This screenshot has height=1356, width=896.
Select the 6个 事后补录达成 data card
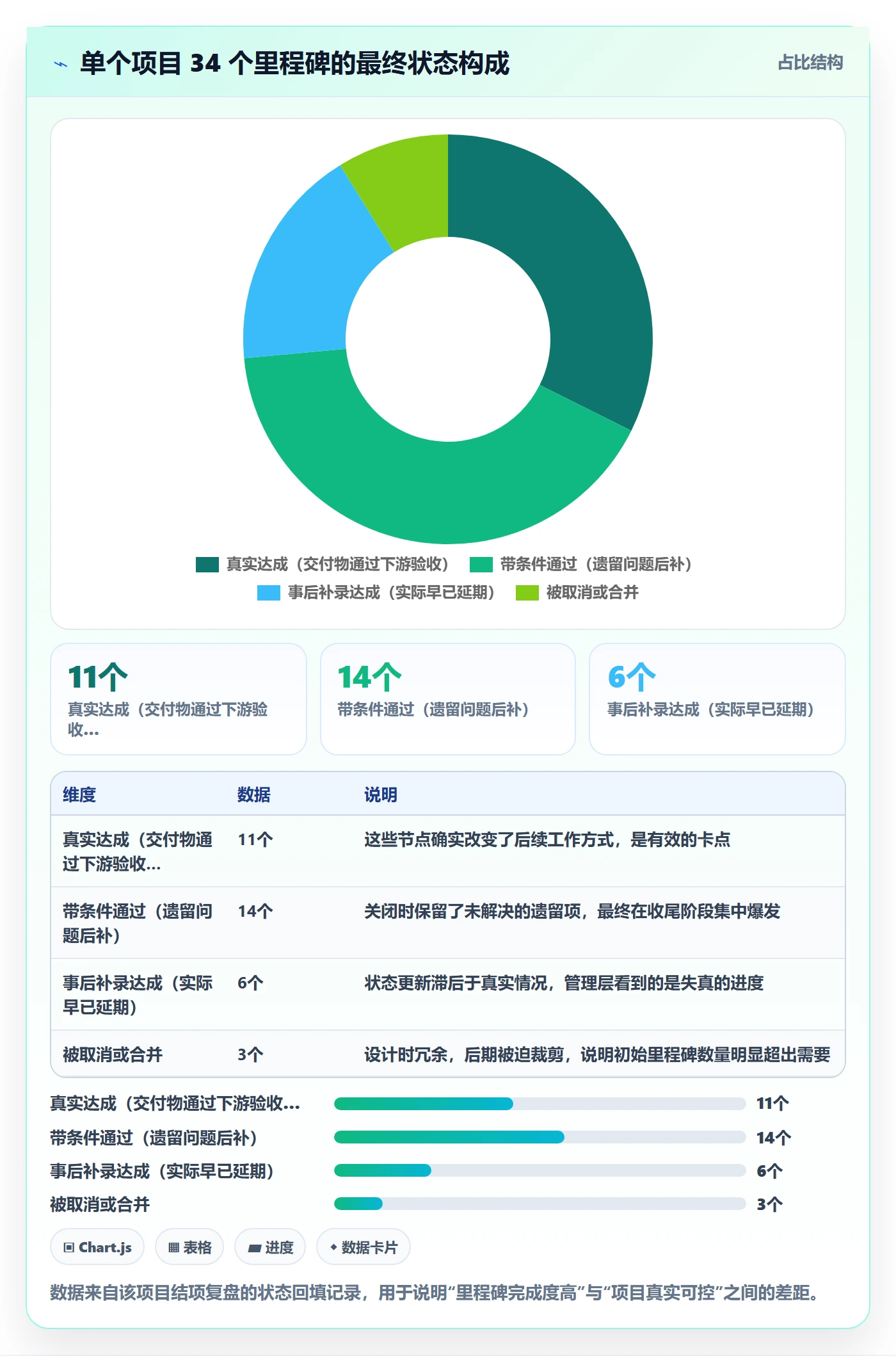717,699
